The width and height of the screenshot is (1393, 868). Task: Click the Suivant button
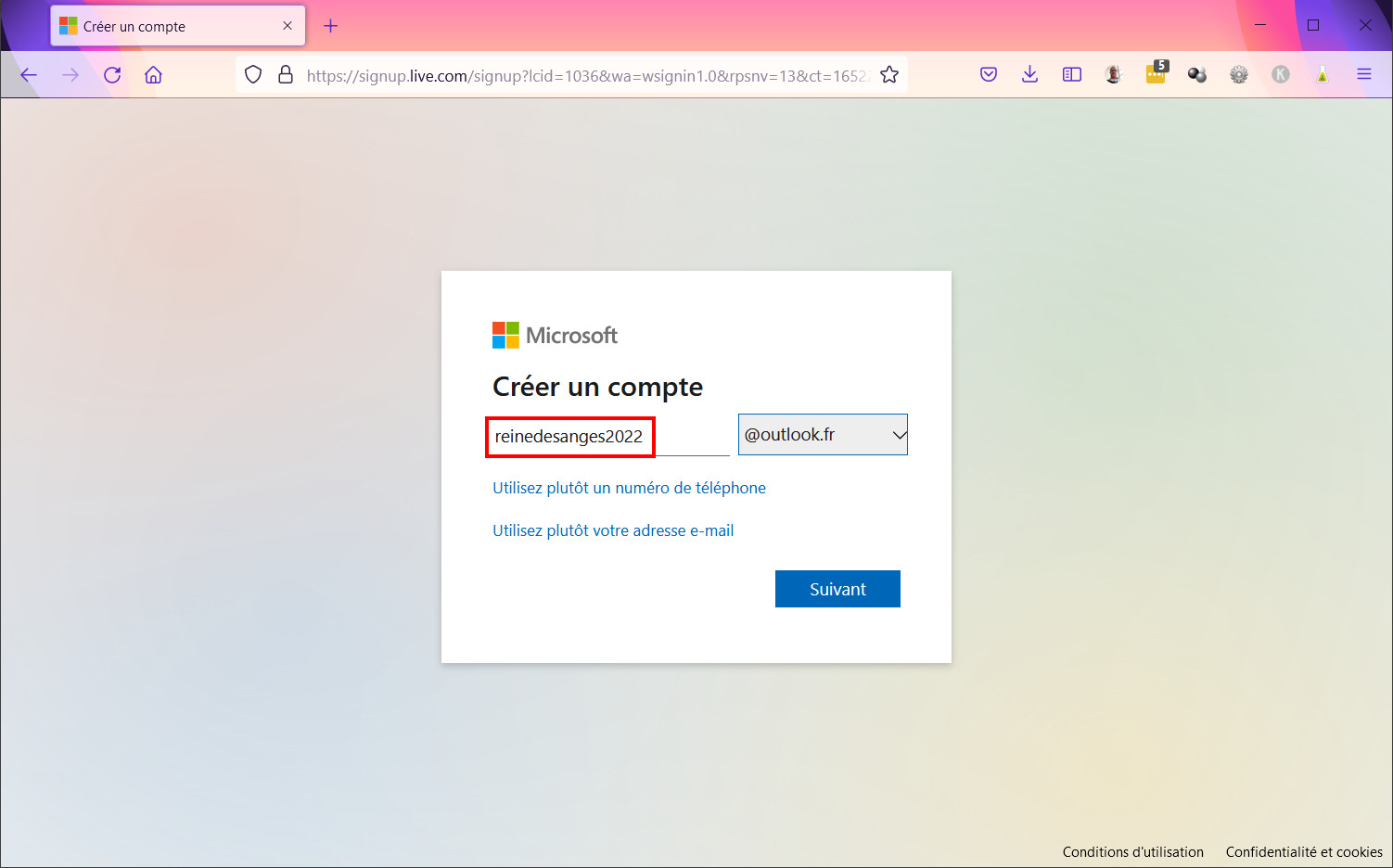837,589
